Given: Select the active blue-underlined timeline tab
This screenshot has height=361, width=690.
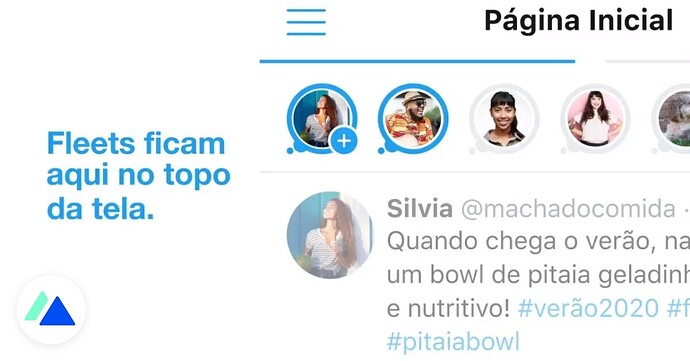Looking at the screenshot, I should [x=417, y=61].
